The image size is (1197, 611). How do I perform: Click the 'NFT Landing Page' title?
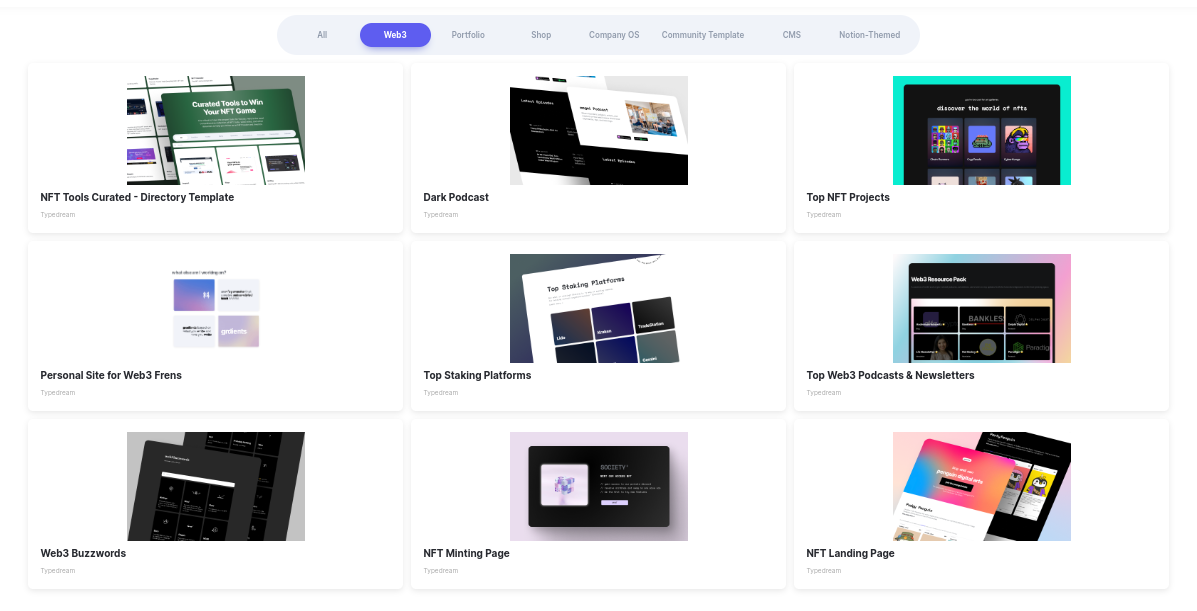pos(850,553)
